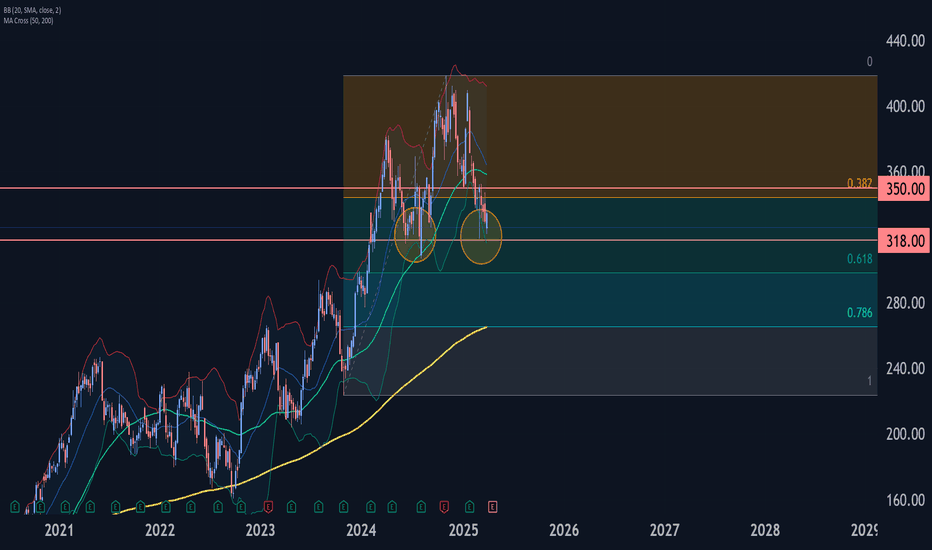This screenshot has width=932, height=550.
Task: Click the 0.382 Fibonacci level label
Action: coord(859,183)
